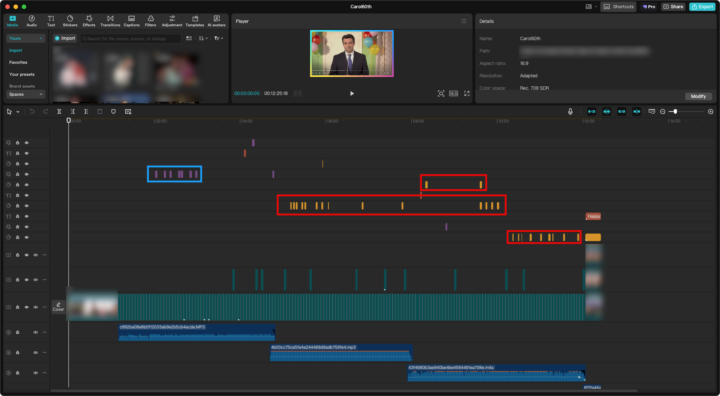720x396 pixels.
Task: Expand the Yours source dropdown
Action: click(26, 39)
